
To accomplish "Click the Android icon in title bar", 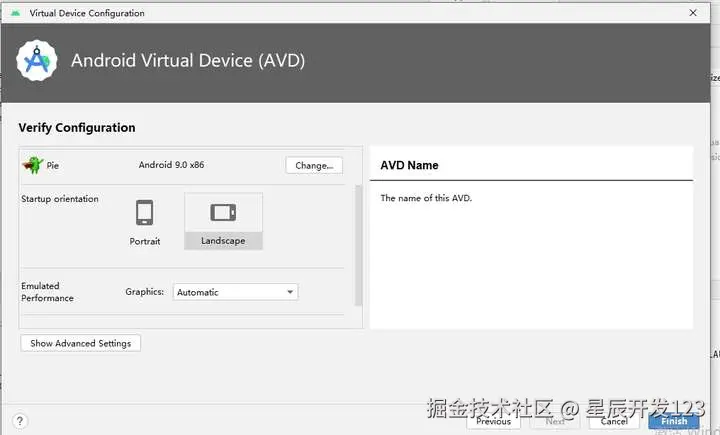I will [15, 13].
